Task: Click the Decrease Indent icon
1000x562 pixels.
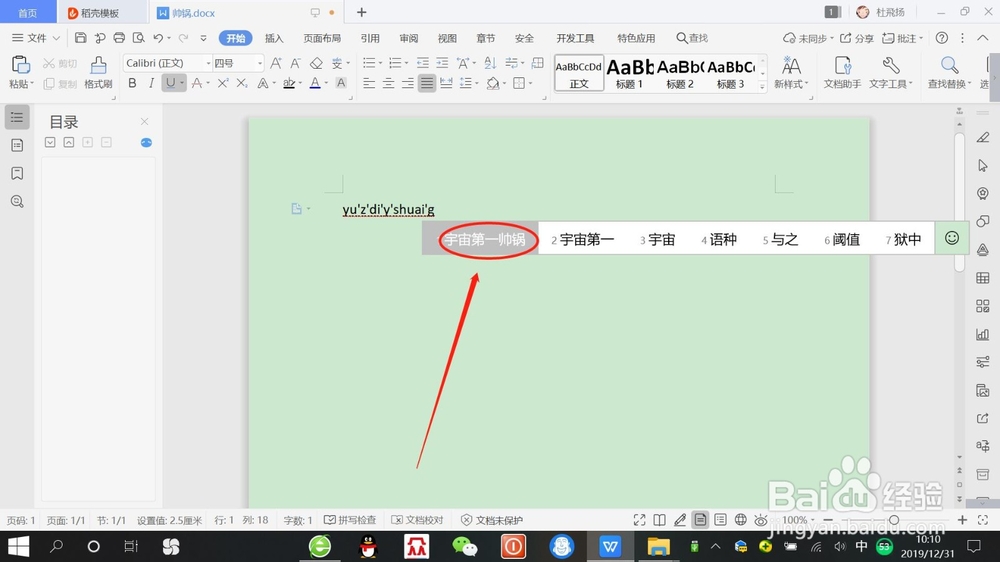Action: pos(423,63)
